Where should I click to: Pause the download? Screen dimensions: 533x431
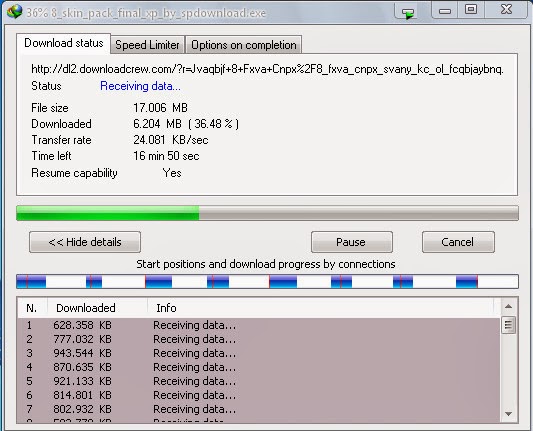point(351,242)
